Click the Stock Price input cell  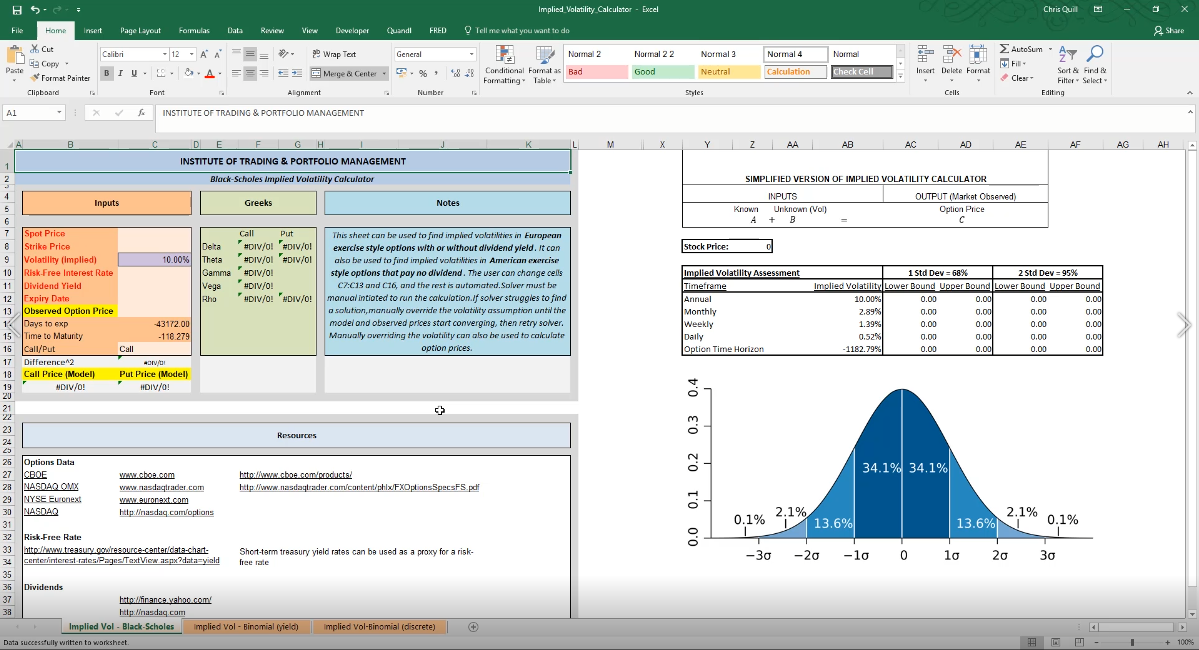click(751, 246)
